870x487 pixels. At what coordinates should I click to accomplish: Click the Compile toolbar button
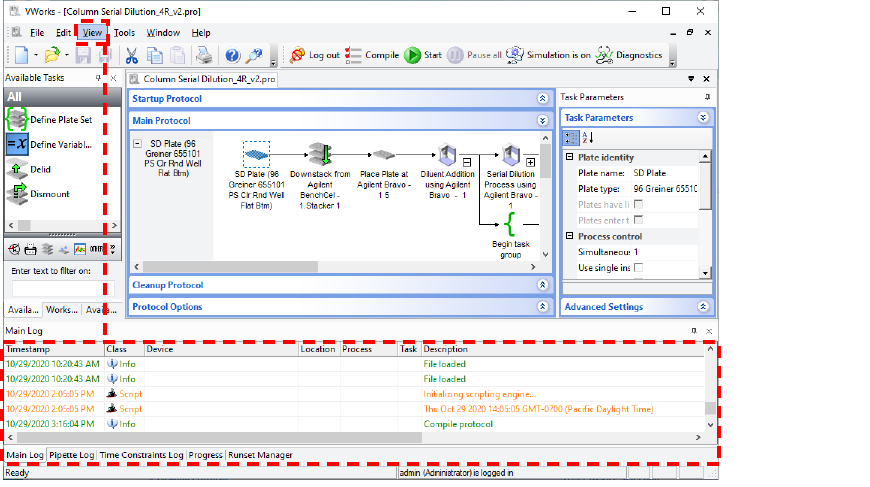pos(372,55)
